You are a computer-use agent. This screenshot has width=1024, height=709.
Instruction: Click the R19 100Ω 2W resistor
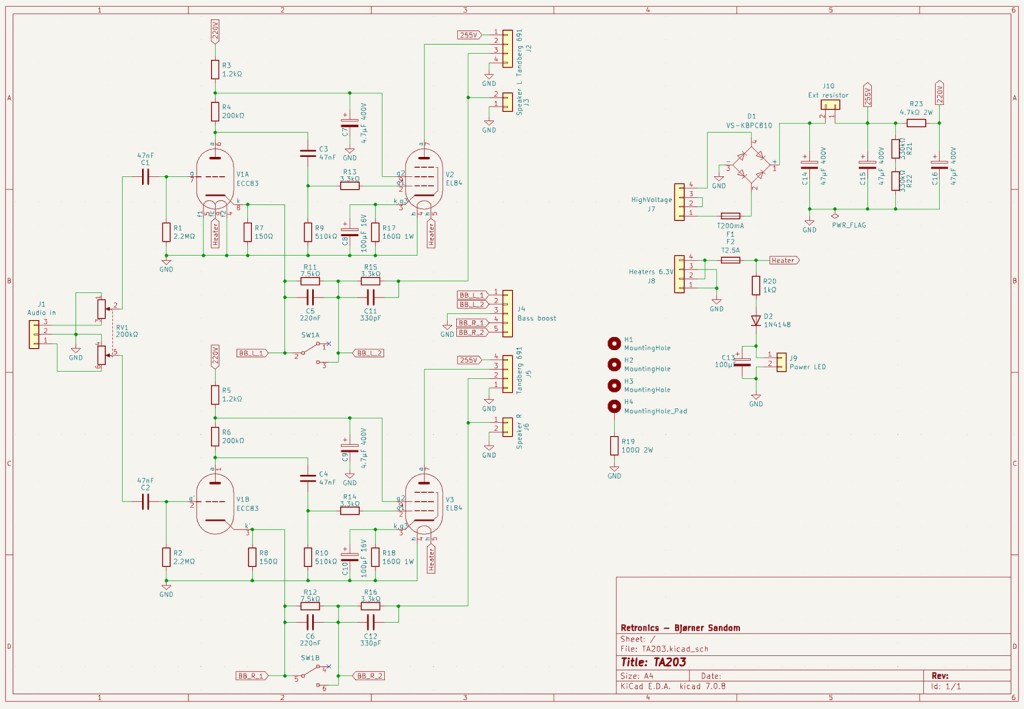click(x=614, y=446)
